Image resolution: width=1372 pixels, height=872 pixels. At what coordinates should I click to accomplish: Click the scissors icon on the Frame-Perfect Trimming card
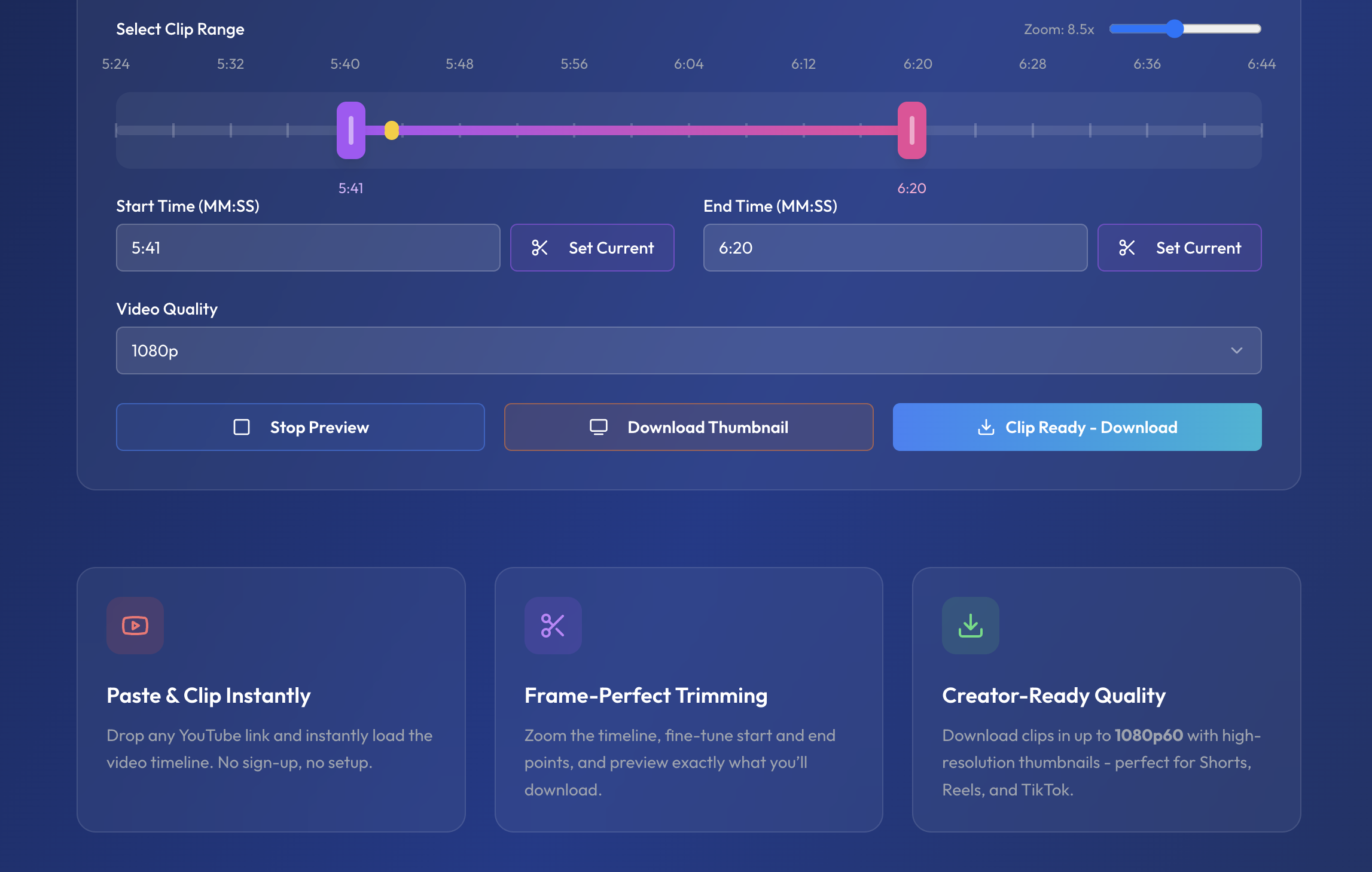click(x=553, y=626)
